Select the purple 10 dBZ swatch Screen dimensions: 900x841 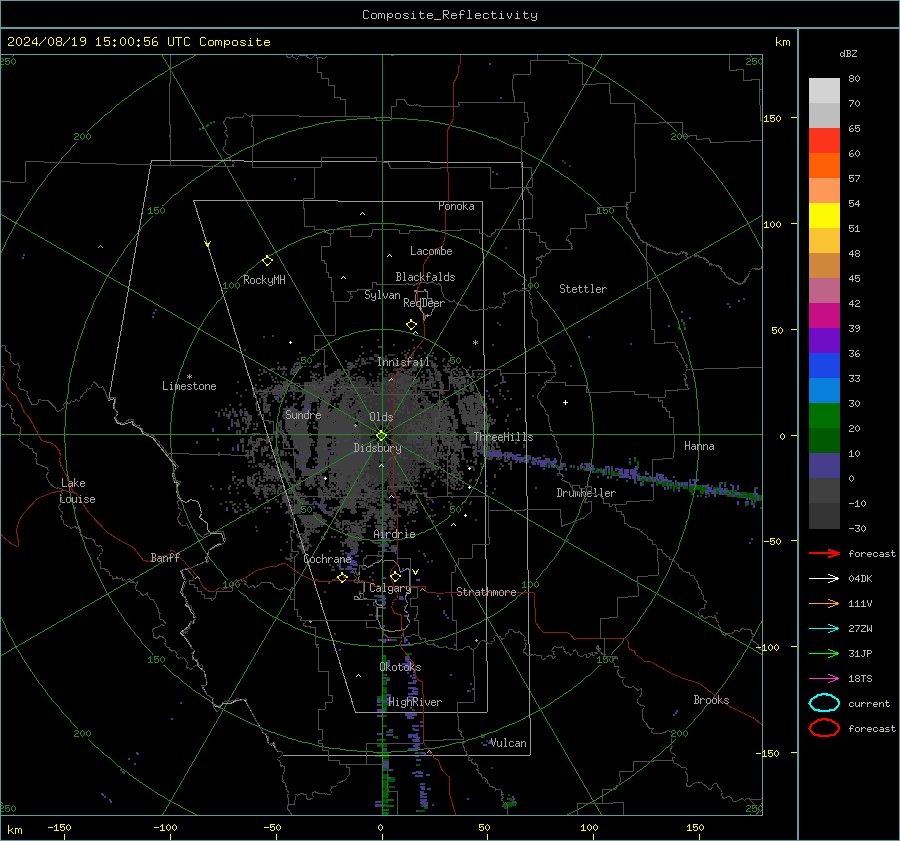click(824, 466)
